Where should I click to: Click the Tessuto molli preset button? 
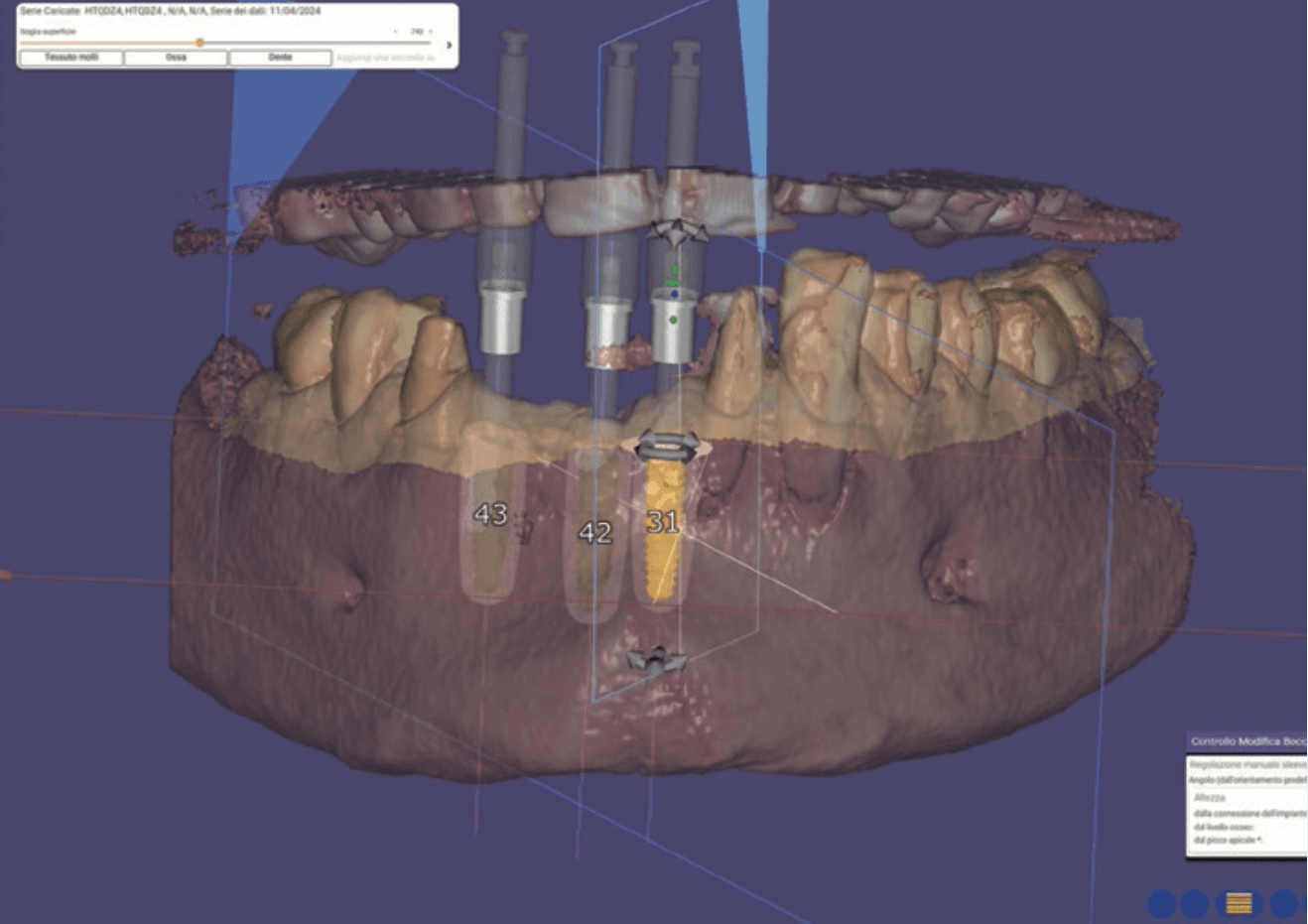pyautogui.click(x=71, y=58)
